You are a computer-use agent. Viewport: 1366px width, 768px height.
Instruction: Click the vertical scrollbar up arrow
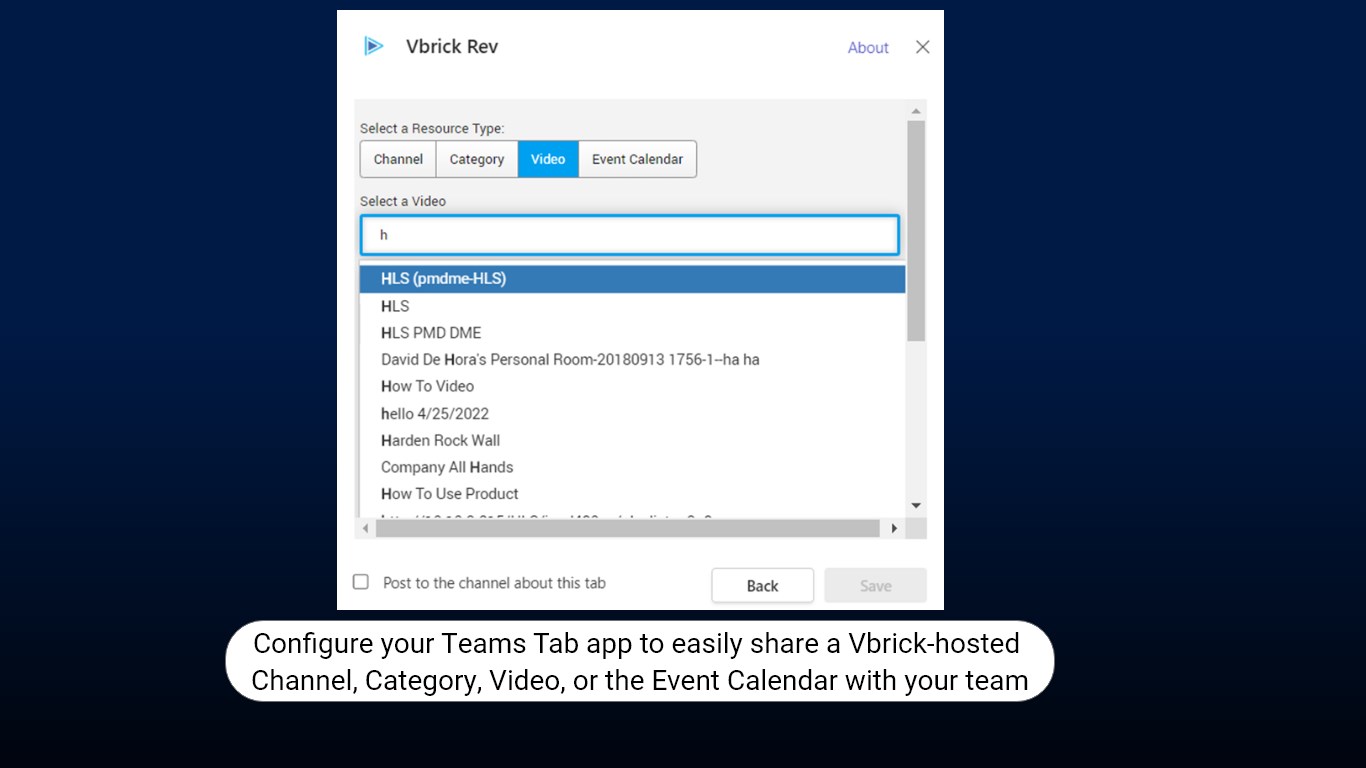[x=916, y=110]
